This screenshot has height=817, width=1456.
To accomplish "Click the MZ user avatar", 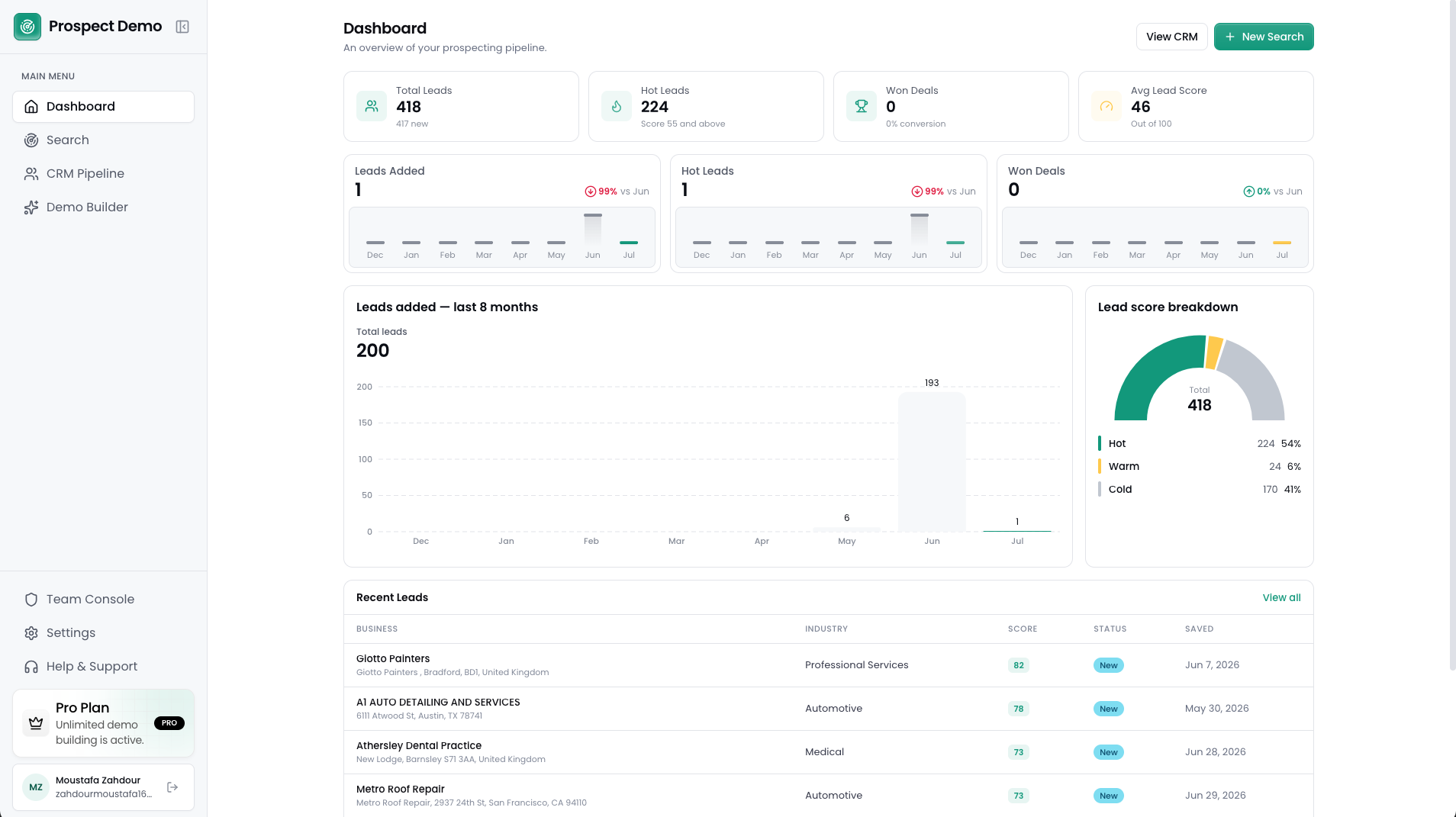I will [x=36, y=787].
